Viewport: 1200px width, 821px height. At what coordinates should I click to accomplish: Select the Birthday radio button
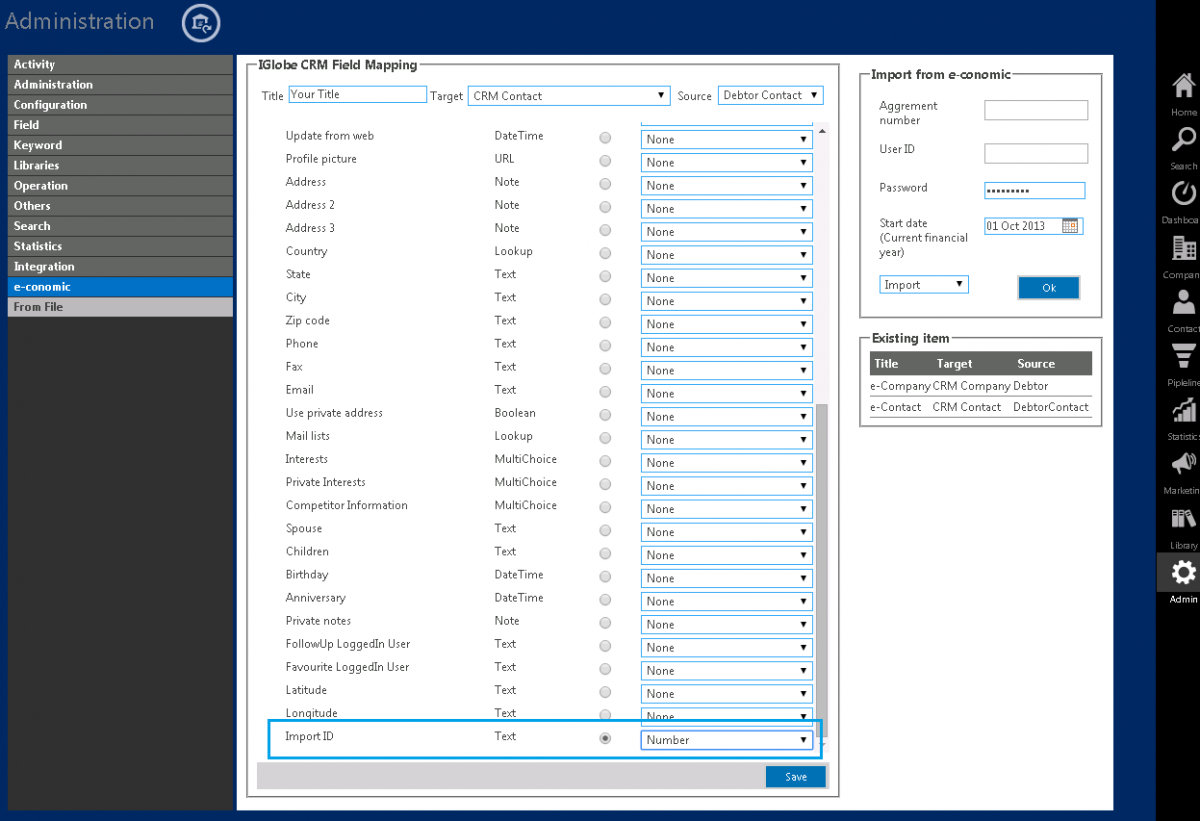(x=605, y=576)
